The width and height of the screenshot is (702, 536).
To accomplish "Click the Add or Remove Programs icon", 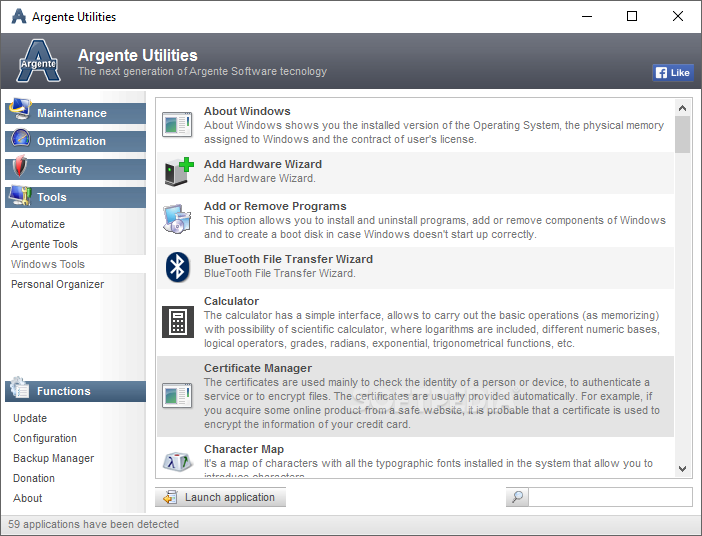I will tap(177, 219).
